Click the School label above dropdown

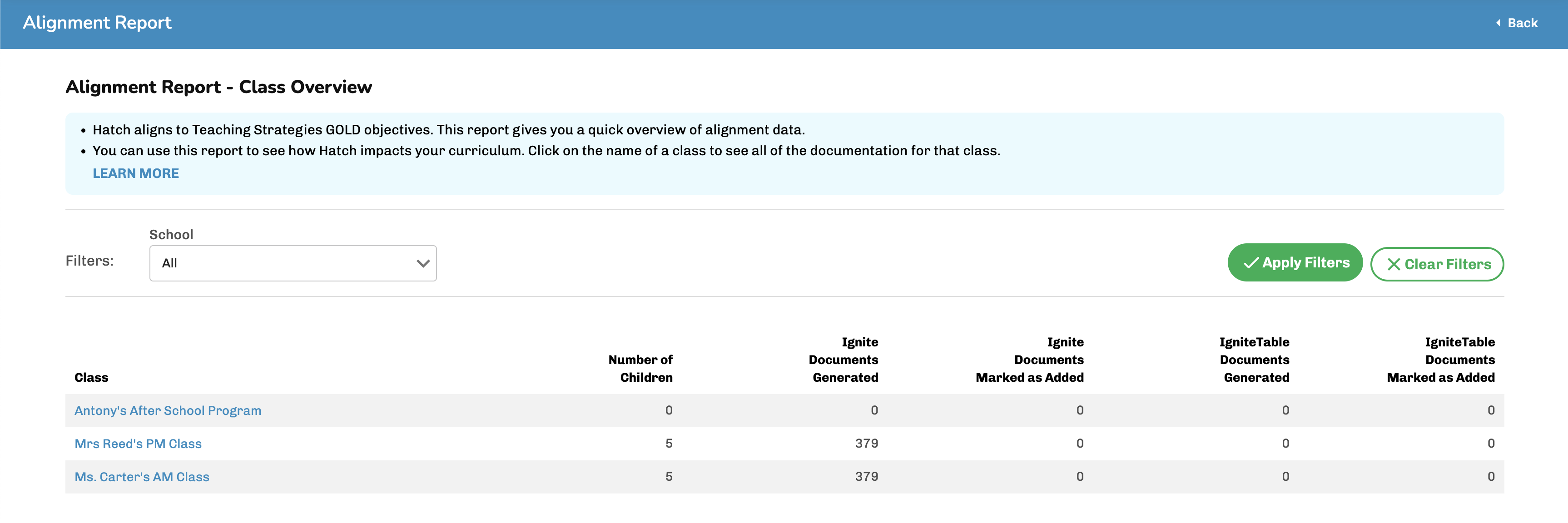coord(171,235)
